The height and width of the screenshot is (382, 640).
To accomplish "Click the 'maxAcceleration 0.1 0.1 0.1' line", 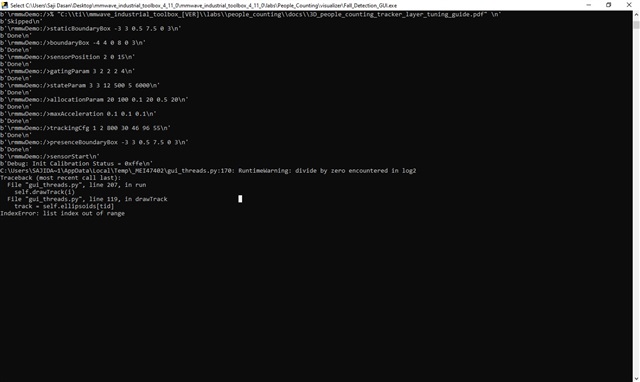I will [78, 114].
